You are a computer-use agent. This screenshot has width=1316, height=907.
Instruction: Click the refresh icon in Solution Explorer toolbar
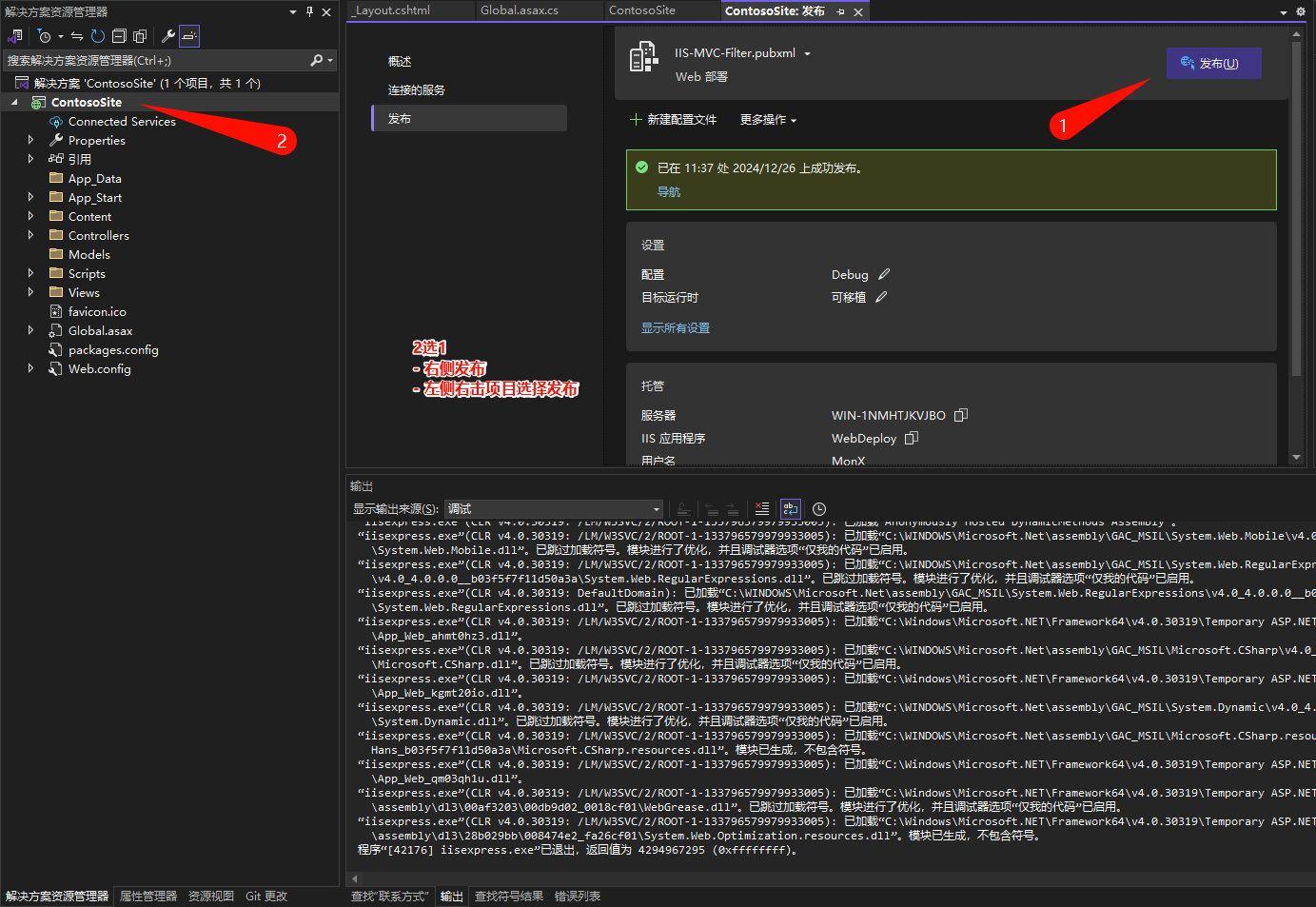(98, 36)
